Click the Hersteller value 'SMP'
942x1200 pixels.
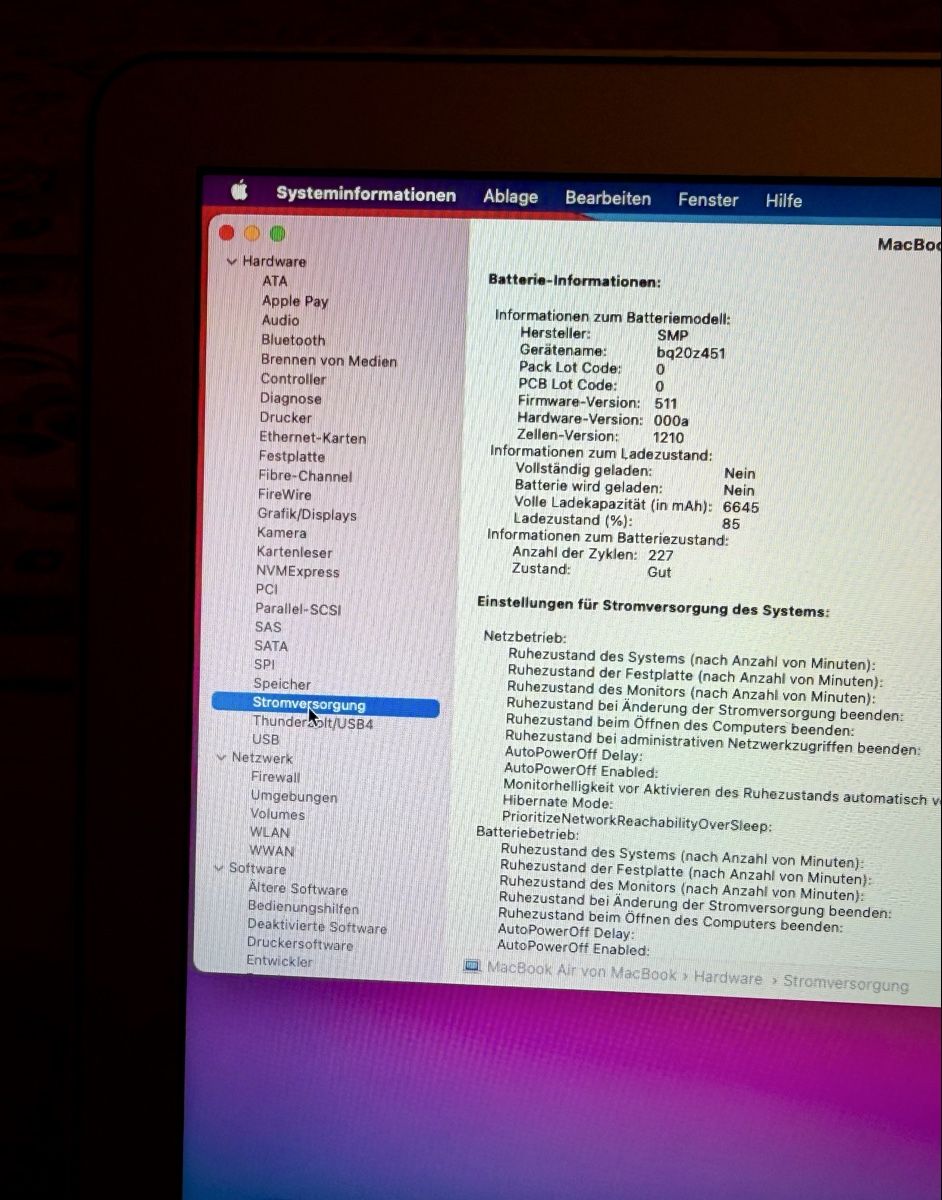(x=672, y=335)
